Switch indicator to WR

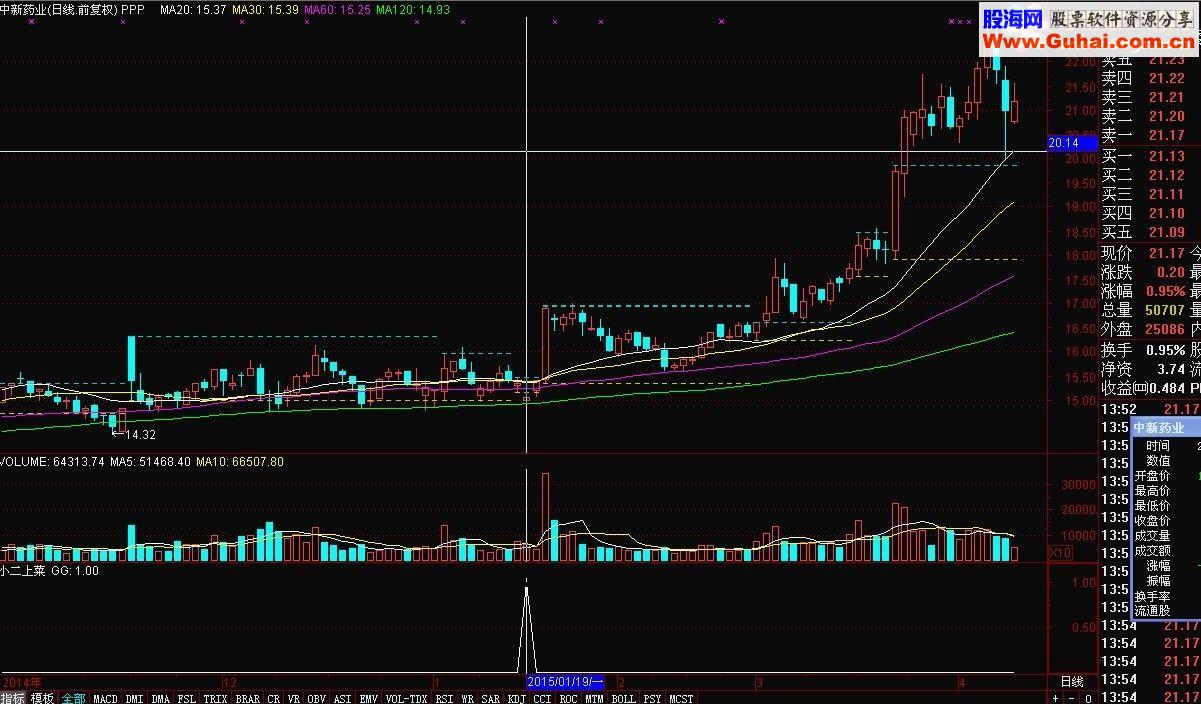click(468, 698)
